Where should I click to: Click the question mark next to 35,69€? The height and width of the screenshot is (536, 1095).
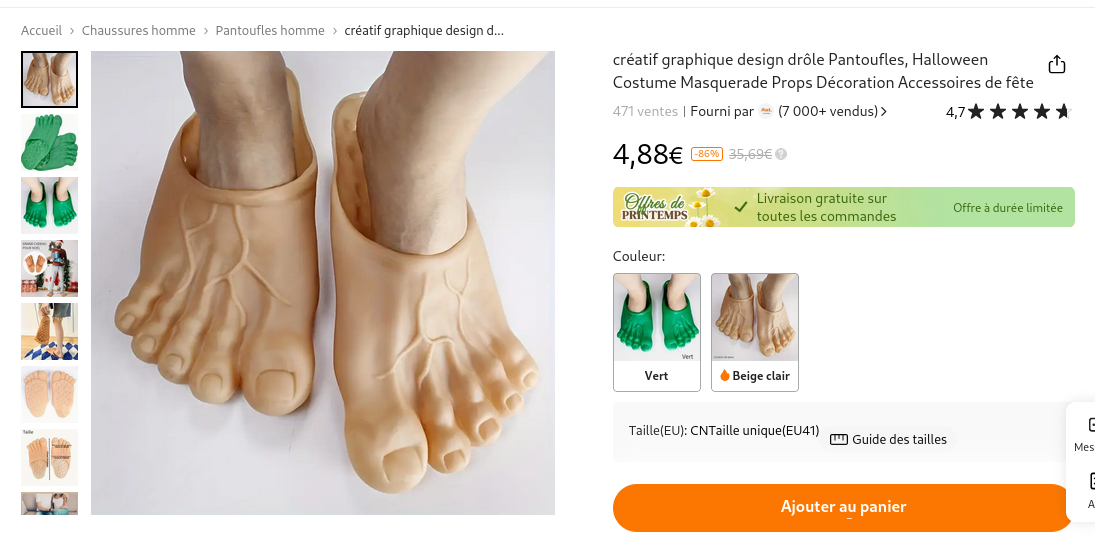(781, 154)
